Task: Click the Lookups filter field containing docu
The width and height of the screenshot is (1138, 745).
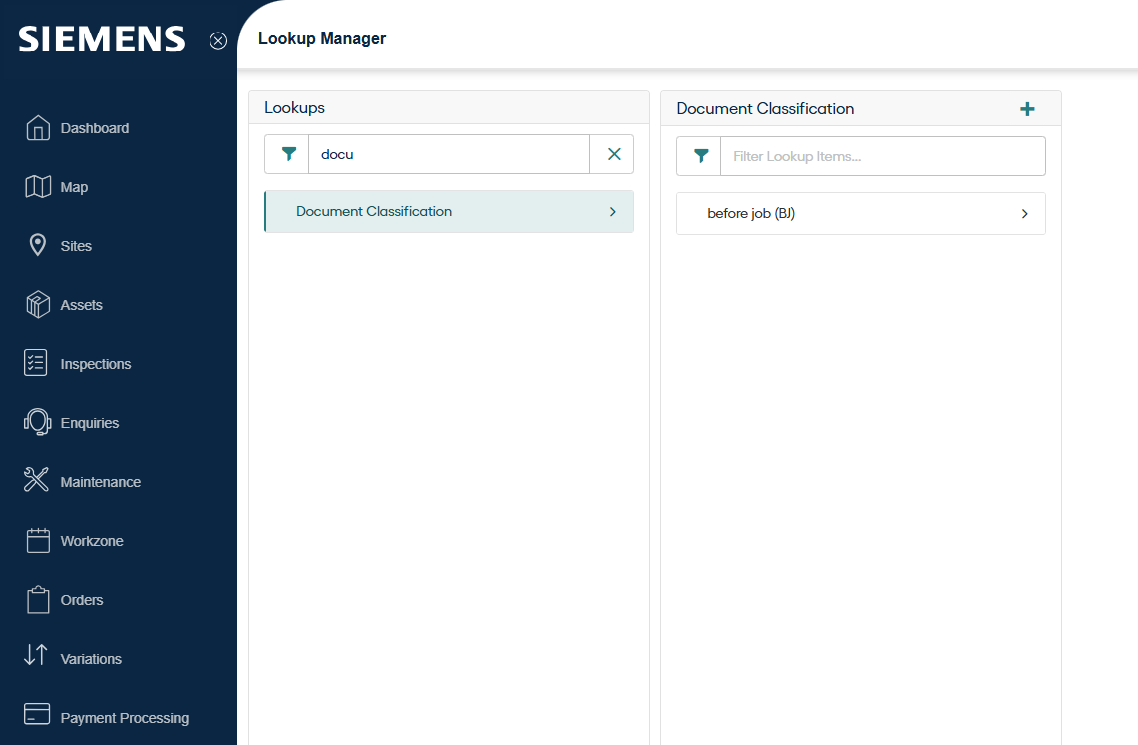Action: tap(449, 154)
